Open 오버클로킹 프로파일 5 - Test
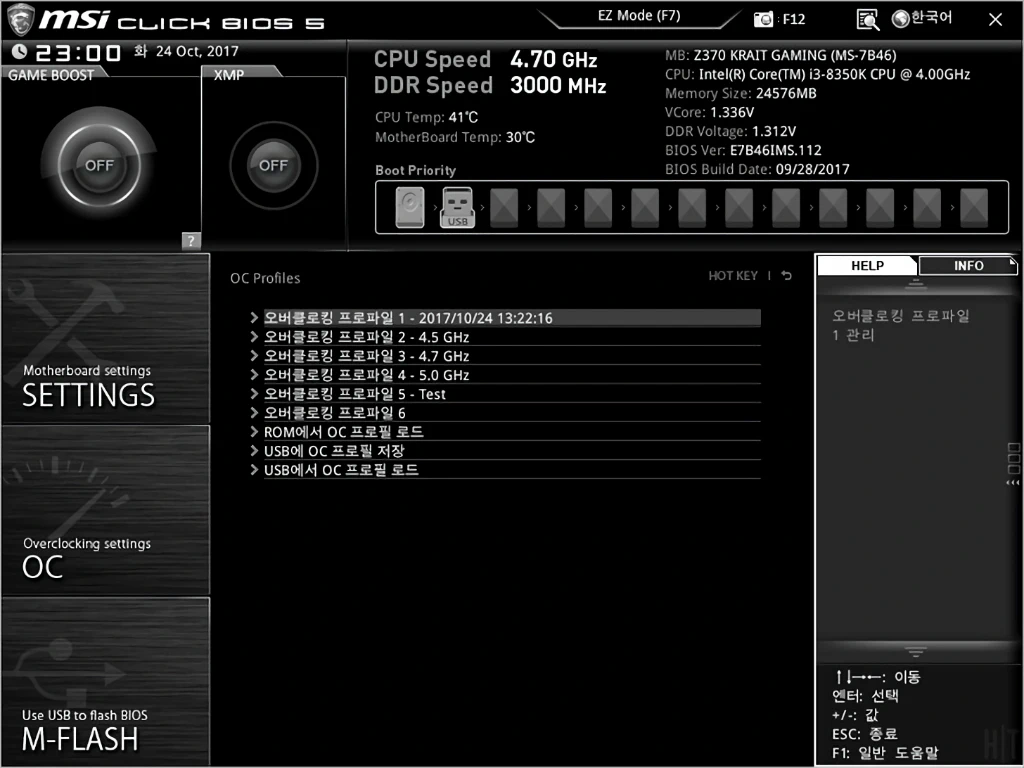Screen dimensions: 1024x768 pos(512,394)
